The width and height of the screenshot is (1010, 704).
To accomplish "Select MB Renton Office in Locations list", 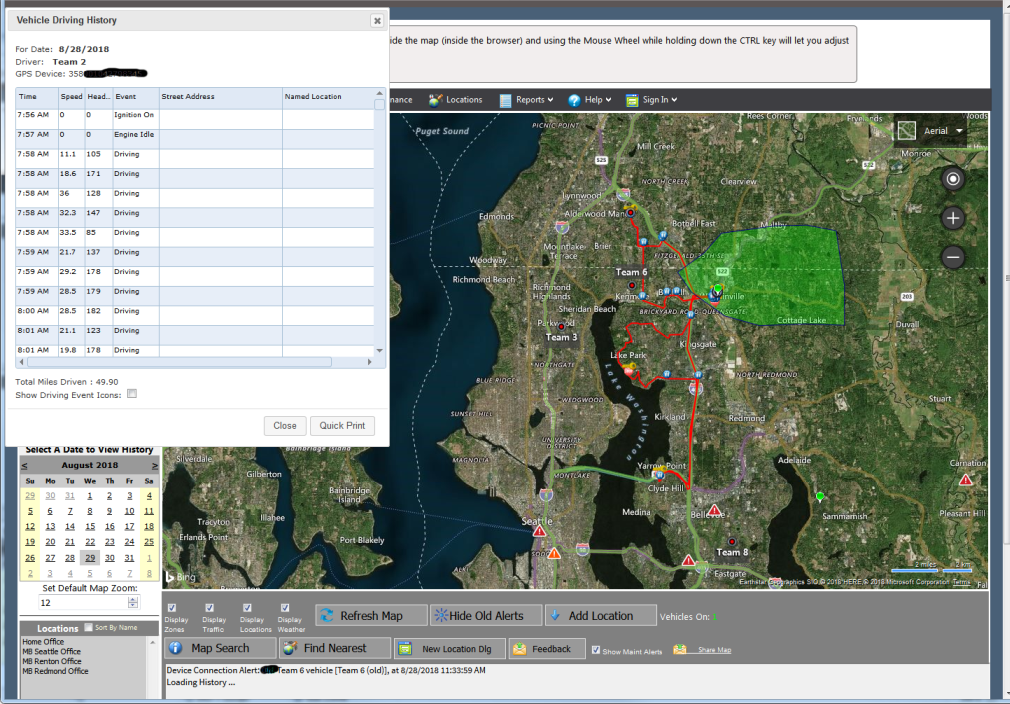I will [52, 661].
